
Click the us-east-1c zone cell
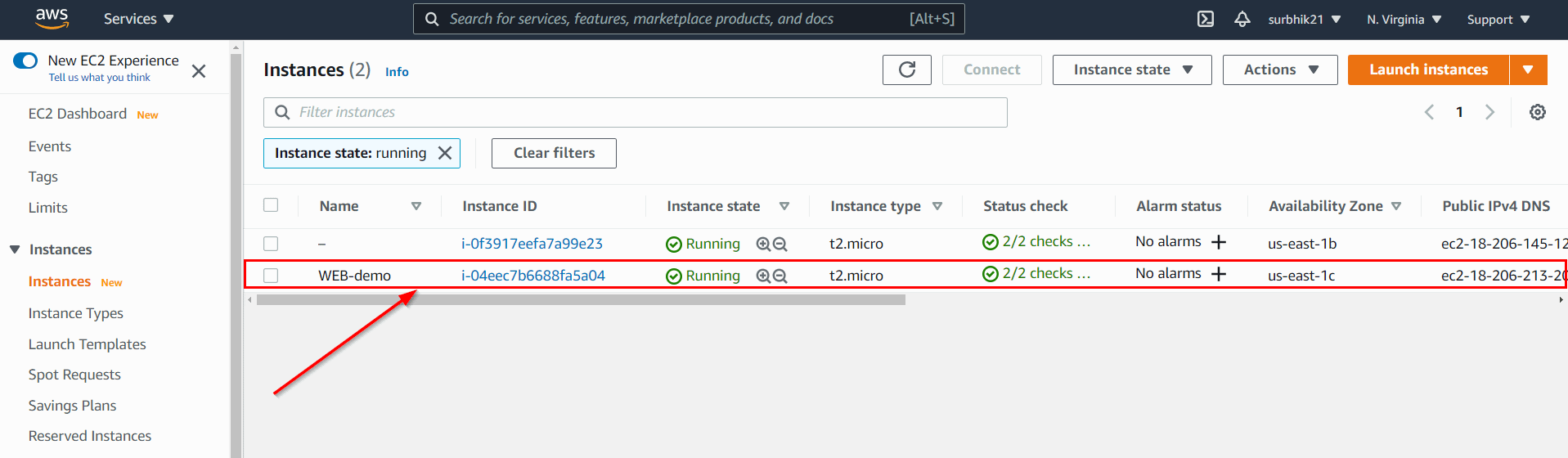(x=1301, y=276)
